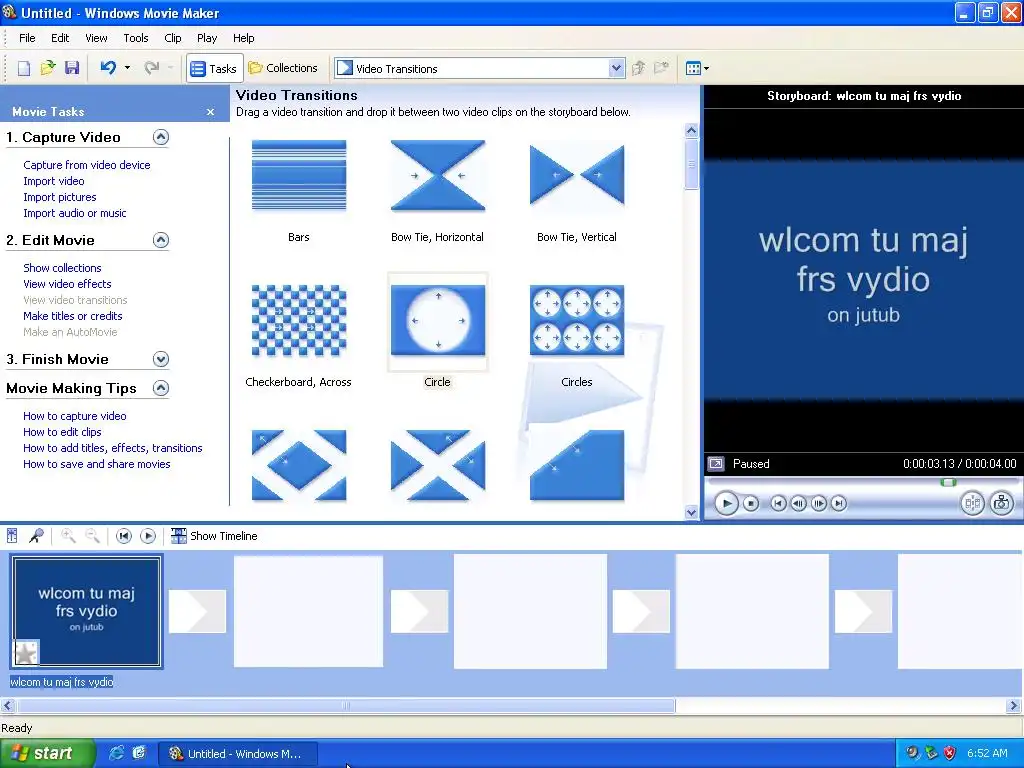Click the Narrate Timeline microphone icon
The height and width of the screenshot is (768, 1024).
[36, 536]
